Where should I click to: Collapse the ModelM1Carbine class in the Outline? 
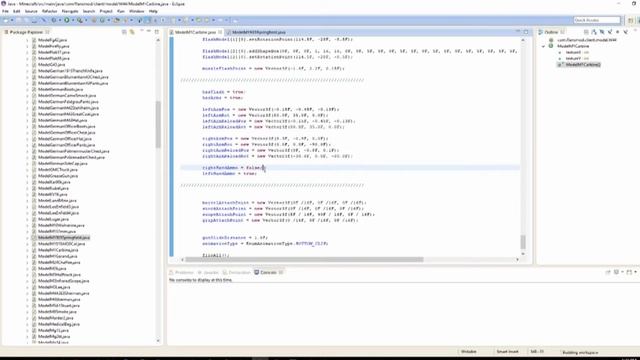point(543,47)
